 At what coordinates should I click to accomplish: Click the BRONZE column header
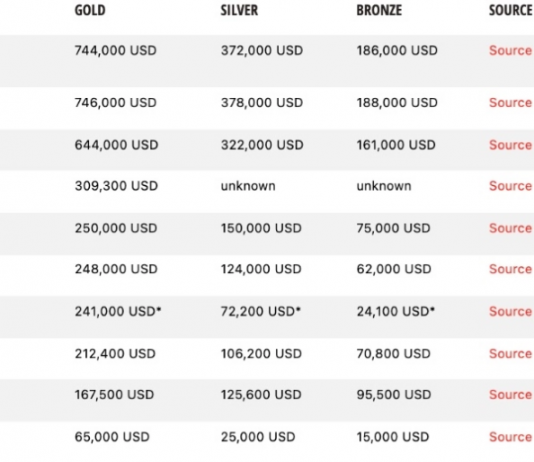pyautogui.click(x=379, y=10)
